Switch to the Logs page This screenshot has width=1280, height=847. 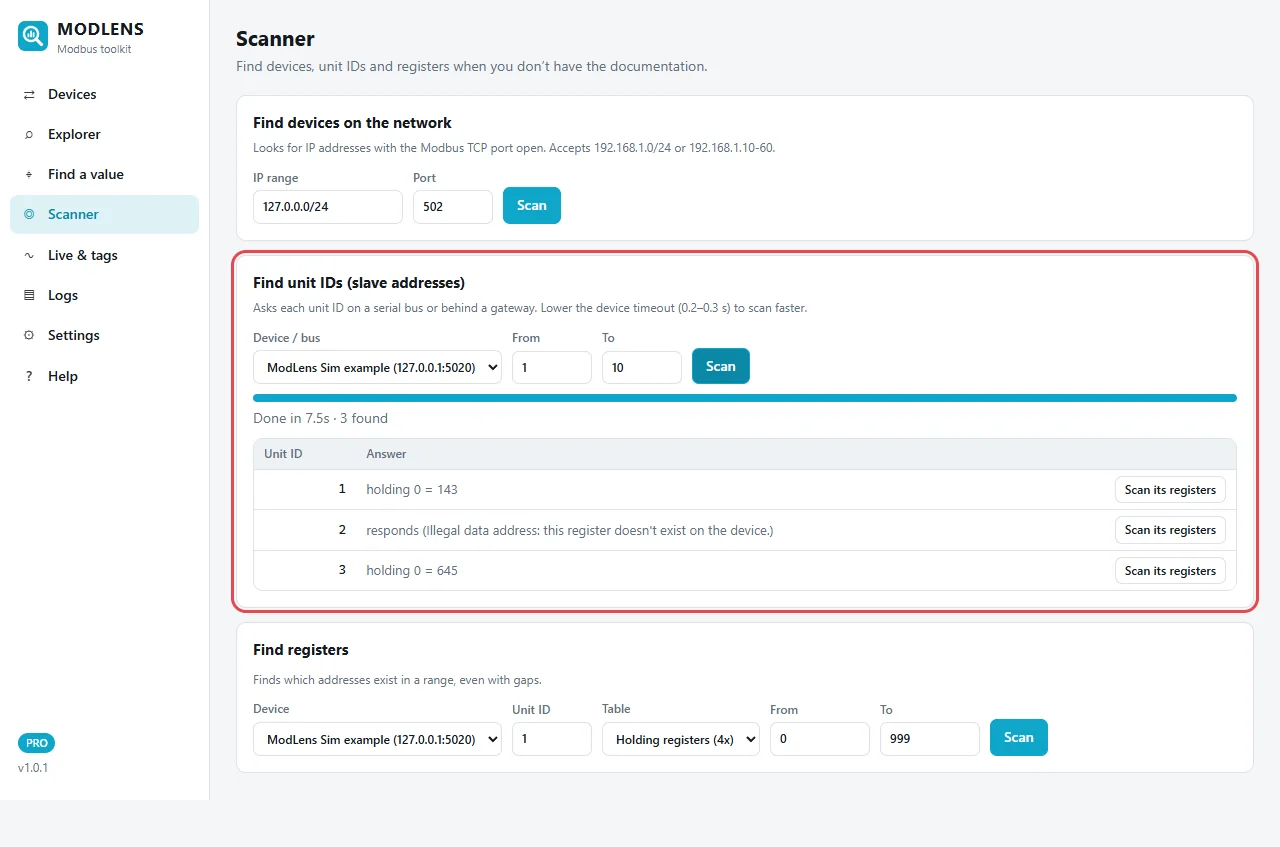click(x=104, y=295)
